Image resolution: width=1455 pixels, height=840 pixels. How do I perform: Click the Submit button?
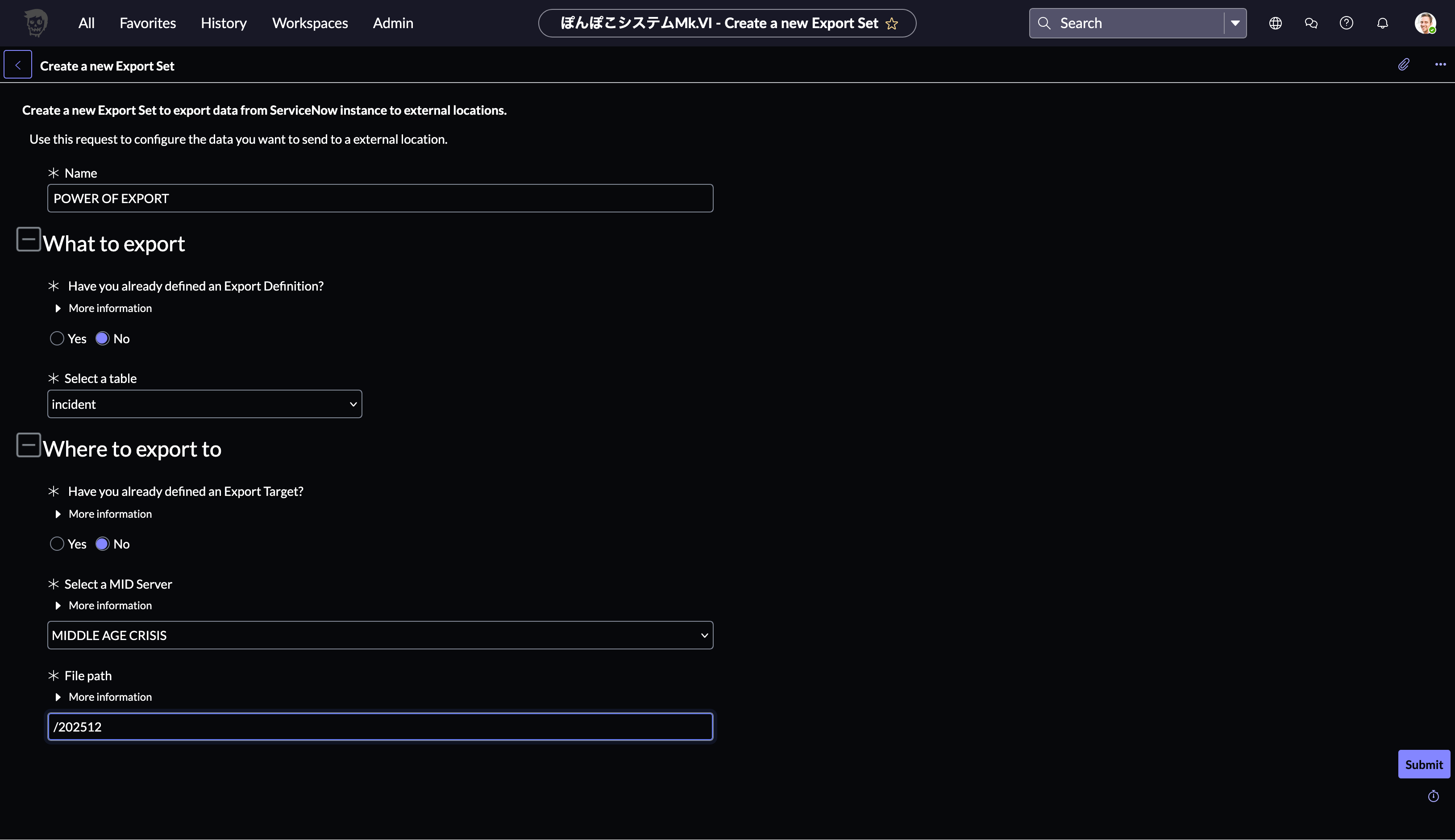point(1423,765)
